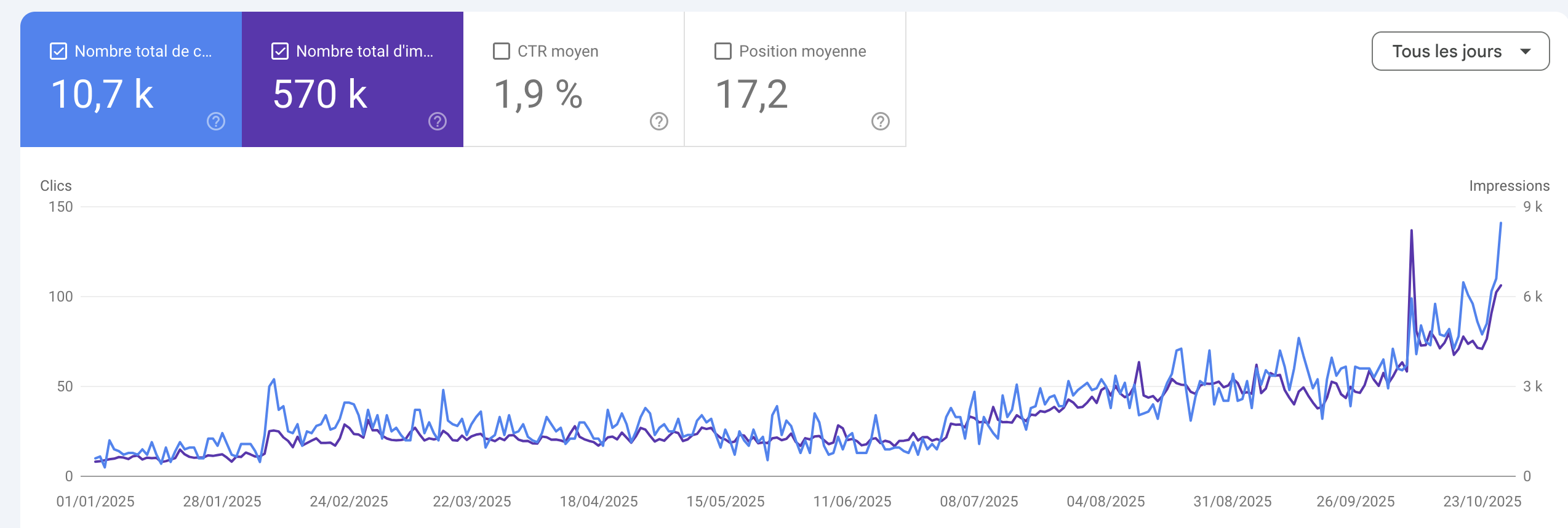
Task: Click the Impressions axis title
Action: click(1509, 186)
